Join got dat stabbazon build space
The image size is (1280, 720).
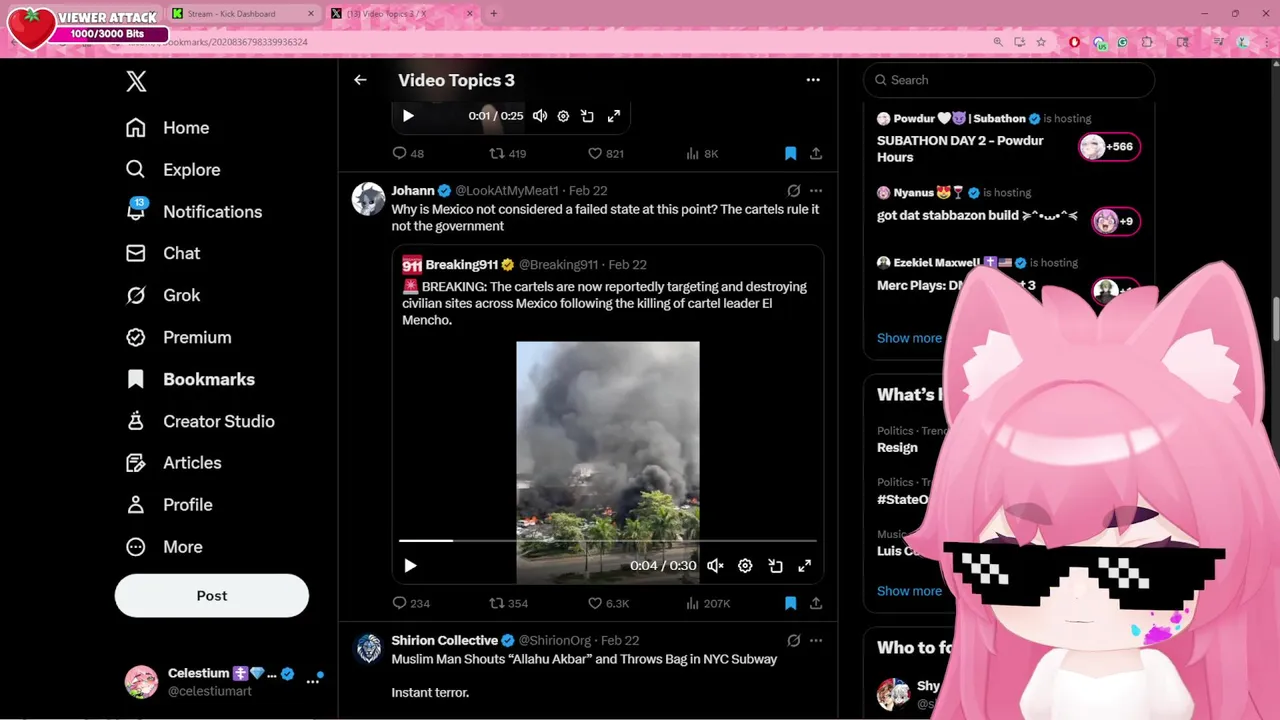click(977, 215)
